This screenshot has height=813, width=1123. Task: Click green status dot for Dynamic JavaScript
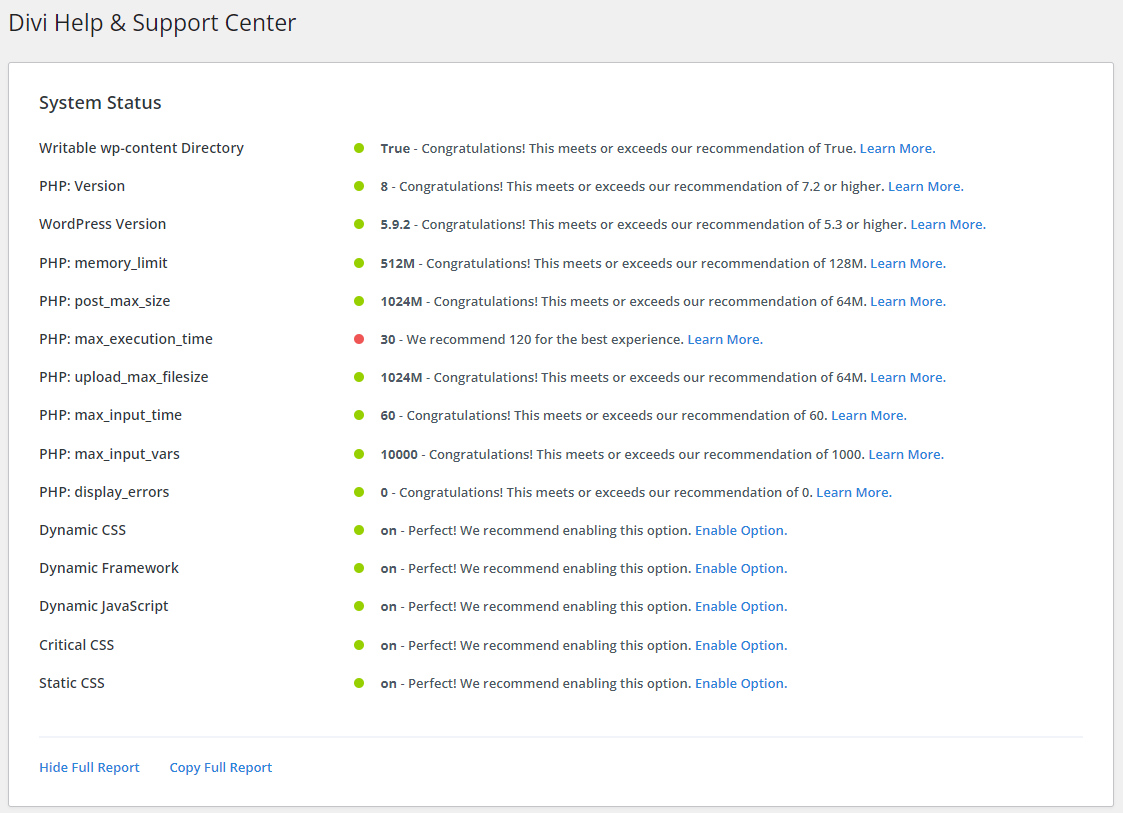coord(359,606)
